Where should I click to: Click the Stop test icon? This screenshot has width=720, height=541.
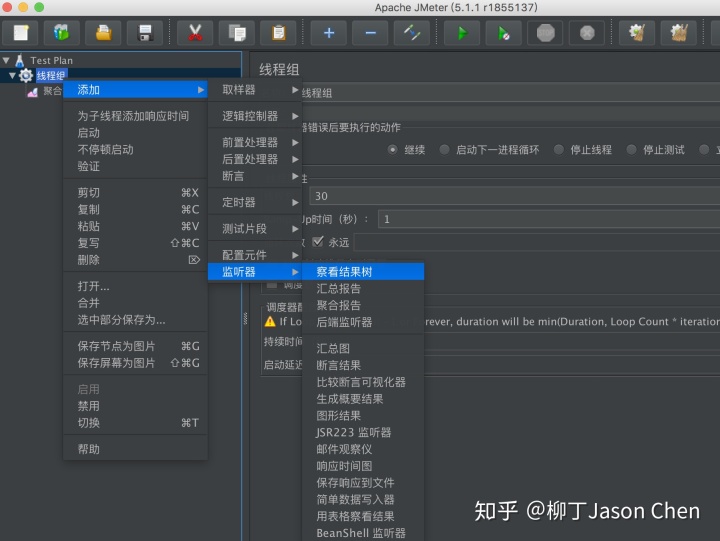(546, 33)
